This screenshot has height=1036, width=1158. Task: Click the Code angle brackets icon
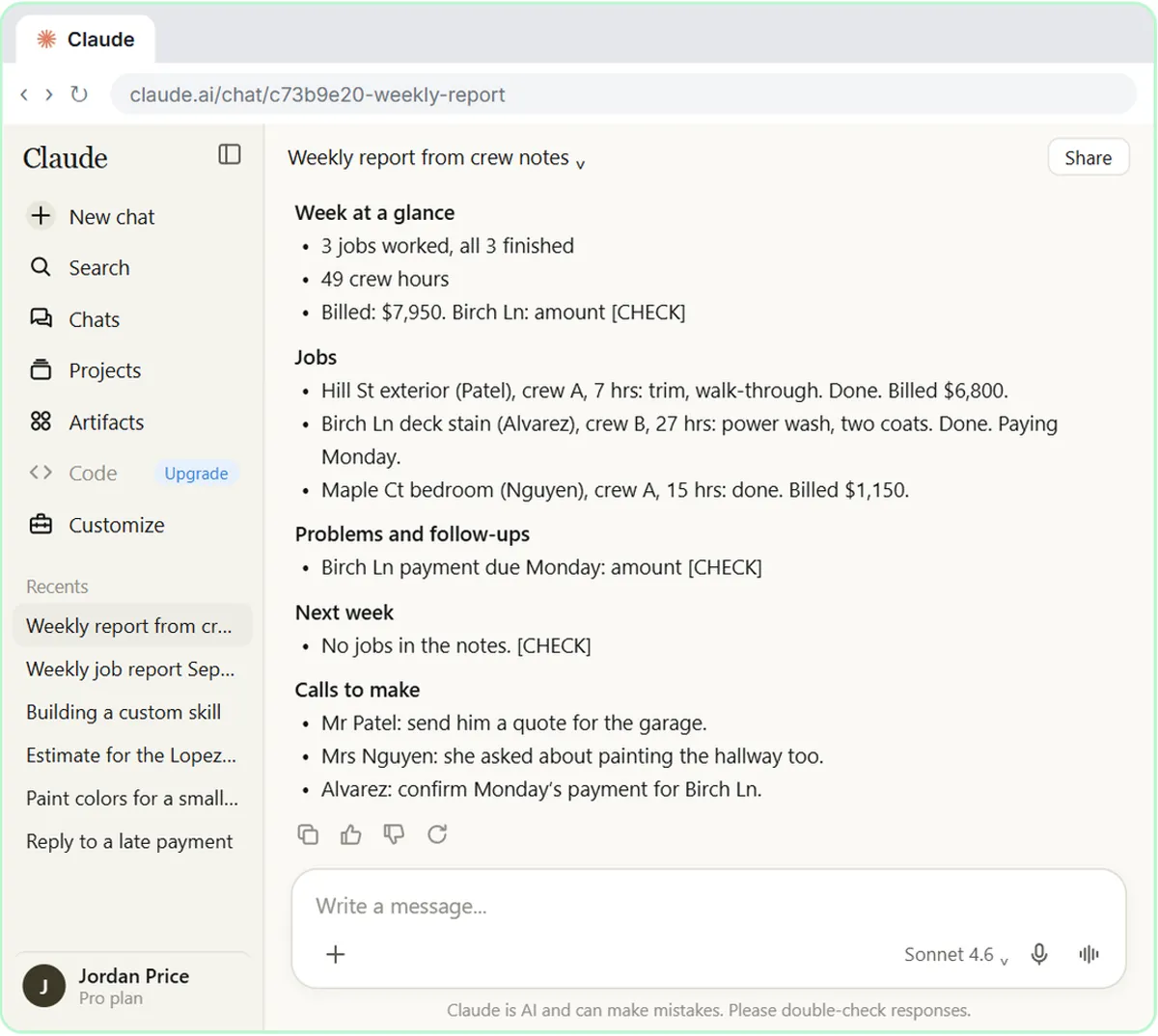click(41, 473)
